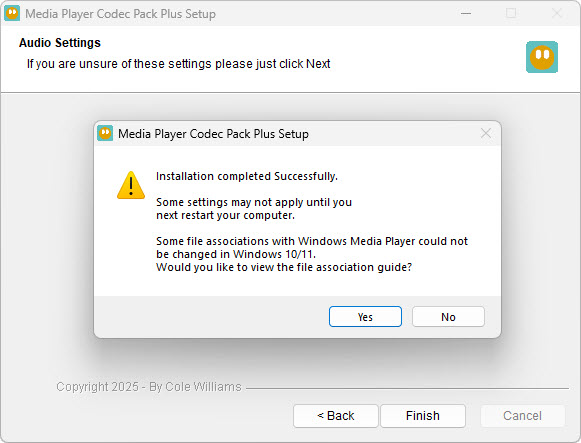The width and height of the screenshot is (581, 443).
Task: Click No to skip the guide
Action: [x=448, y=317]
